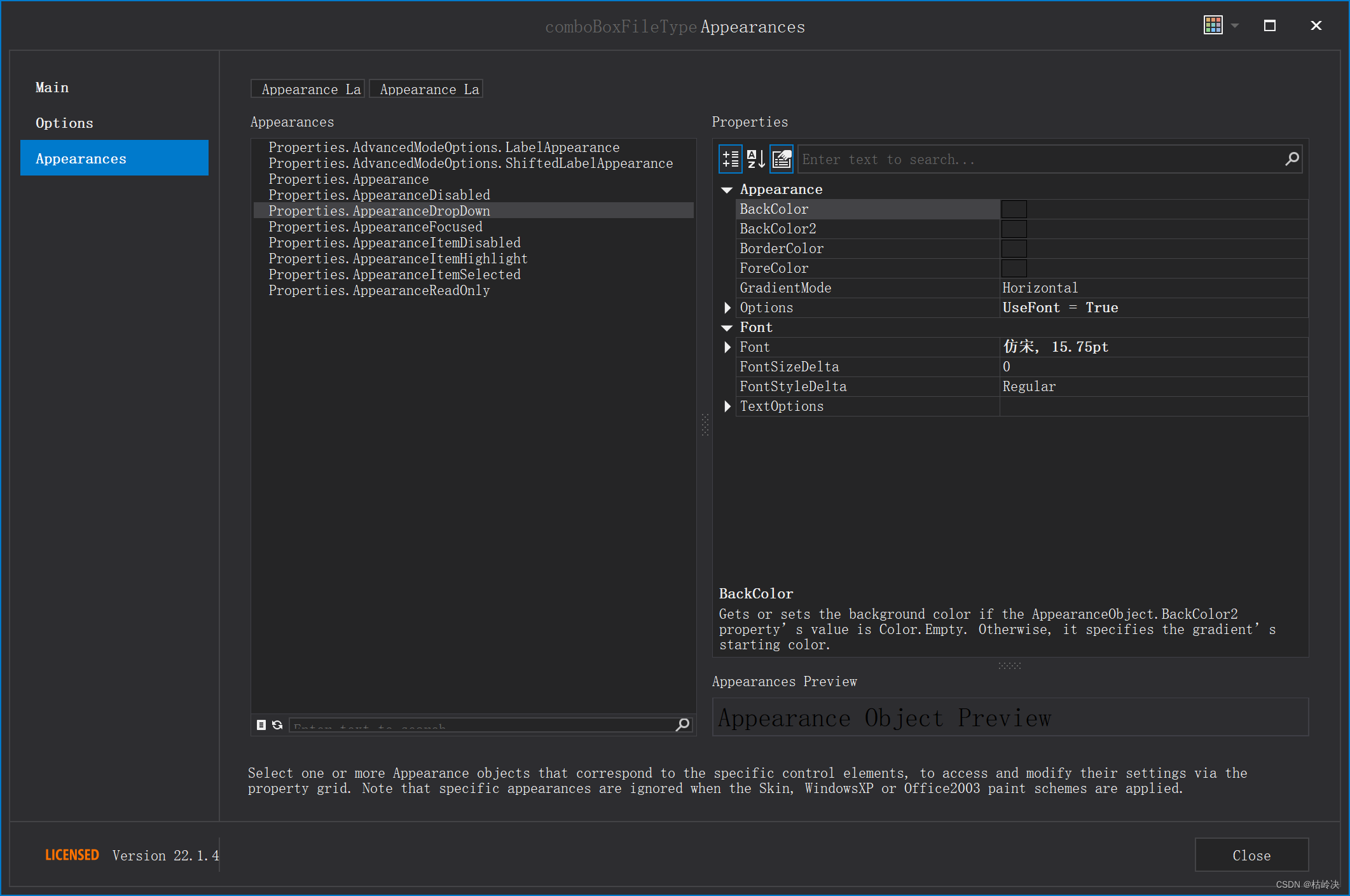Click the BackColor color swatch
This screenshot has width=1350, height=896.
(1014, 209)
